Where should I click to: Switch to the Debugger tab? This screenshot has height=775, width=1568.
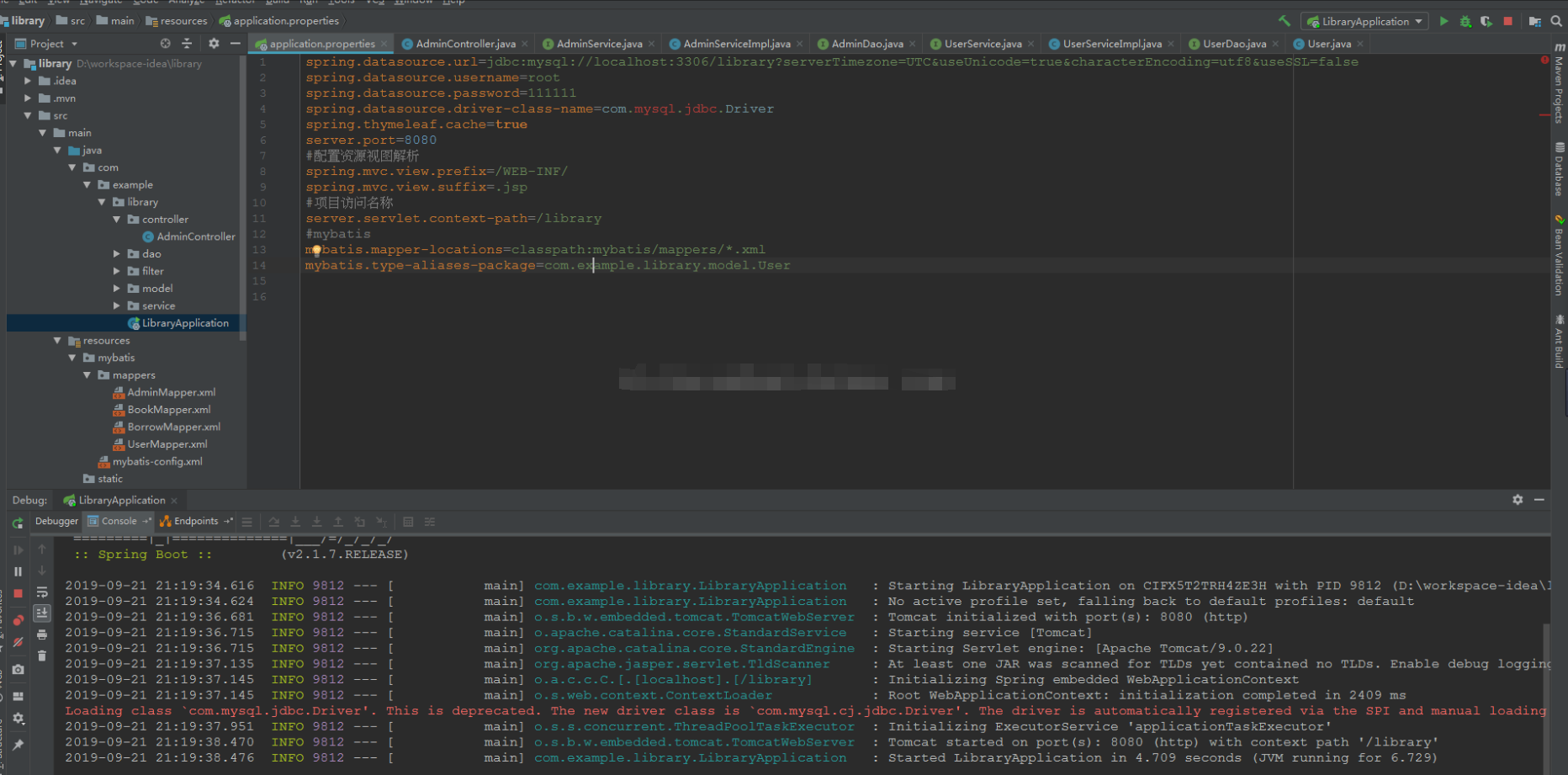click(x=56, y=521)
